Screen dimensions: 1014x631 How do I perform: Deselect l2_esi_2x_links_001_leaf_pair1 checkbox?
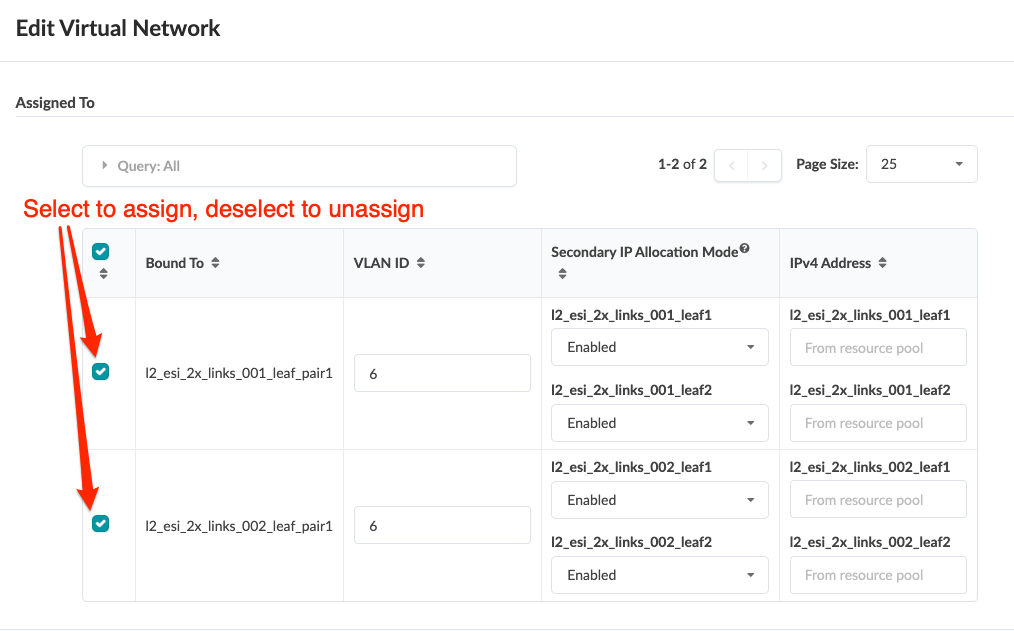(100, 372)
